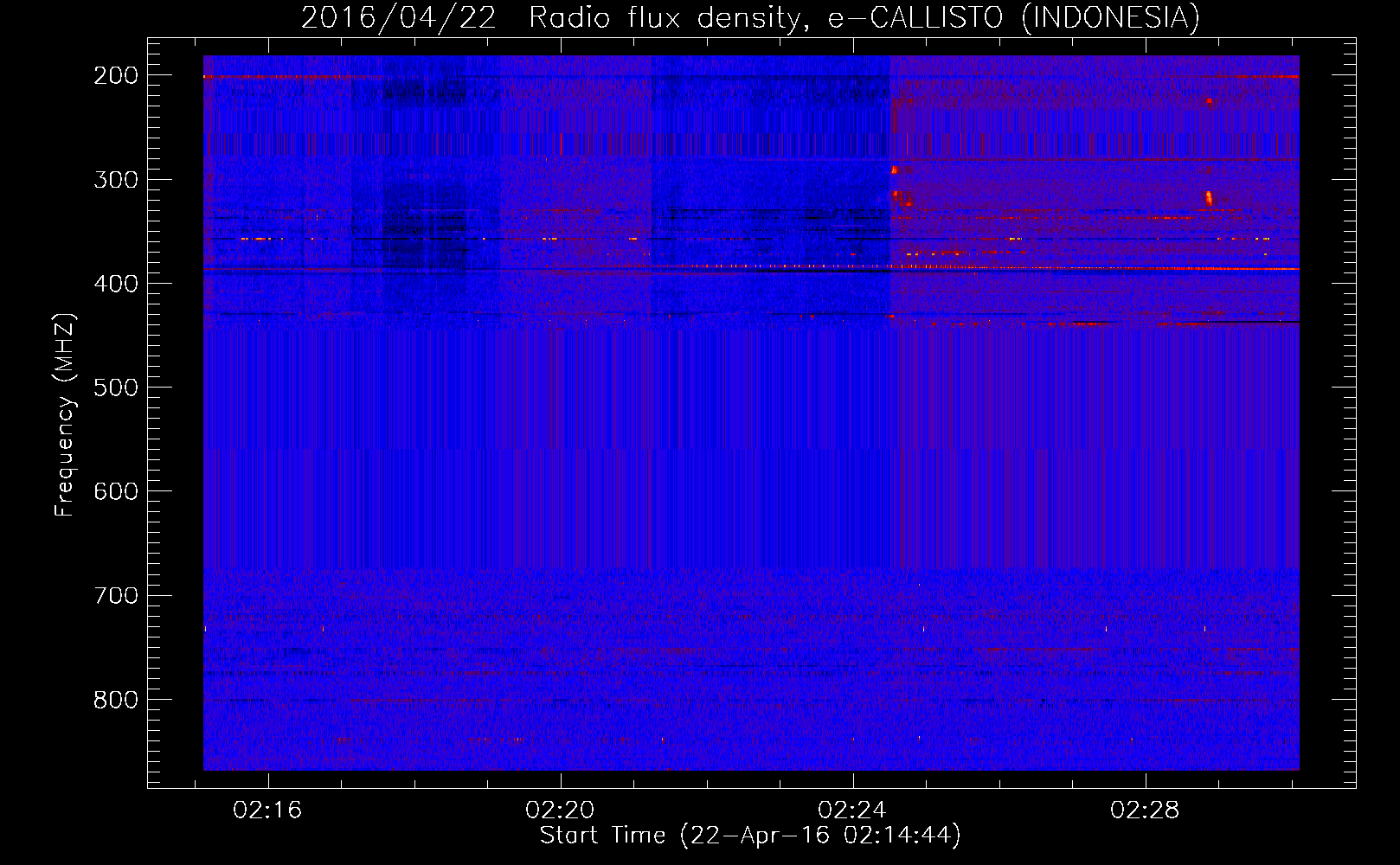1400x865 pixels.
Task: Click the 02:24 time tick label
Action: (852, 811)
